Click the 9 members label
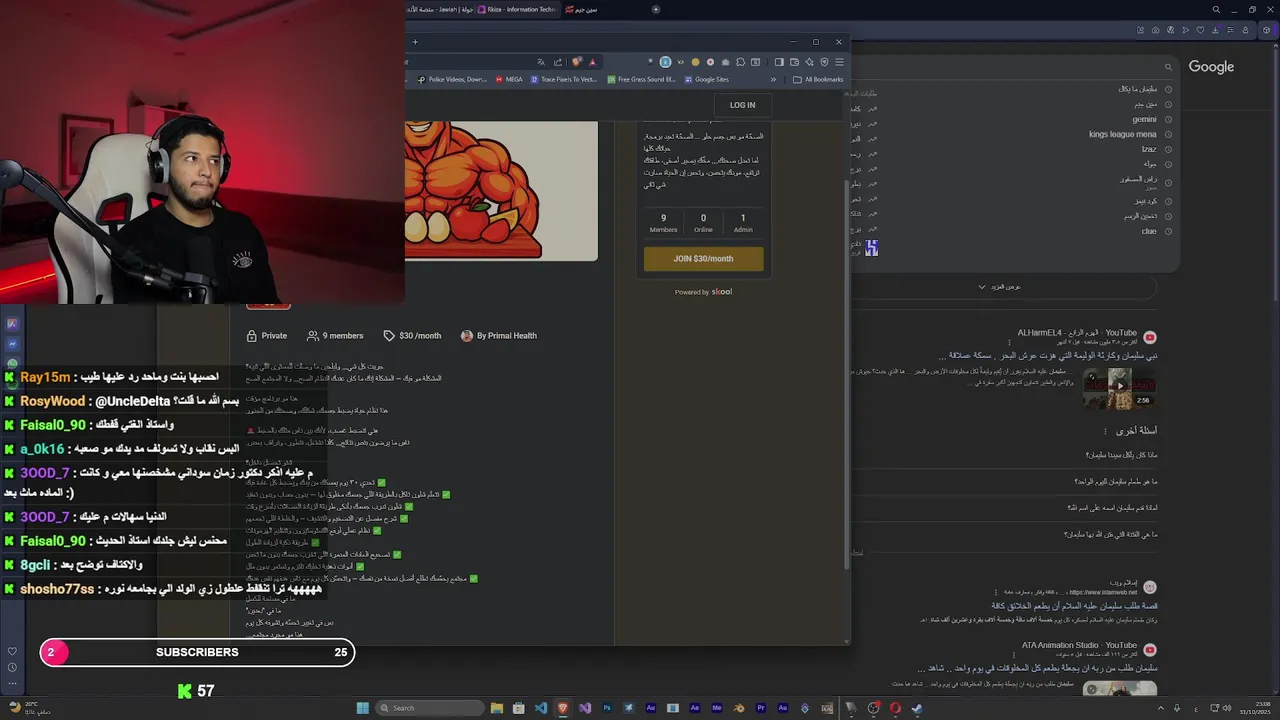The width and height of the screenshot is (1280, 720). point(335,336)
